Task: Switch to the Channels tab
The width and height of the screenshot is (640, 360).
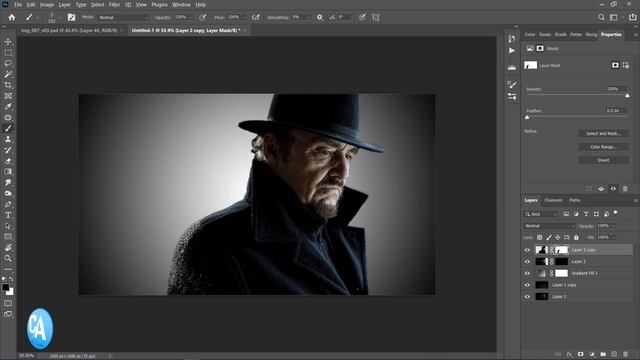Action: click(553, 200)
